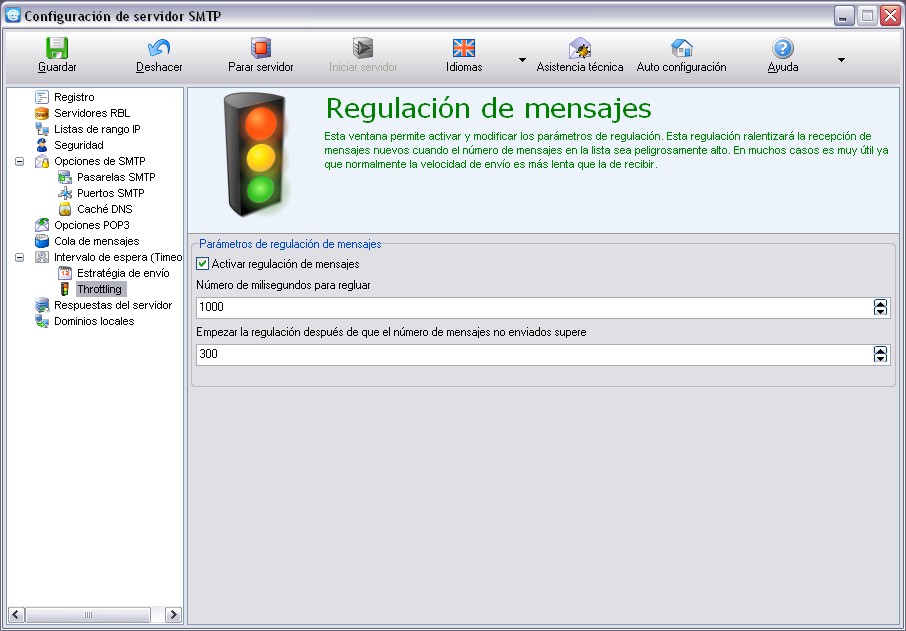Click the Auto configuración button label
906x631 pixels.
click(681, 67)
